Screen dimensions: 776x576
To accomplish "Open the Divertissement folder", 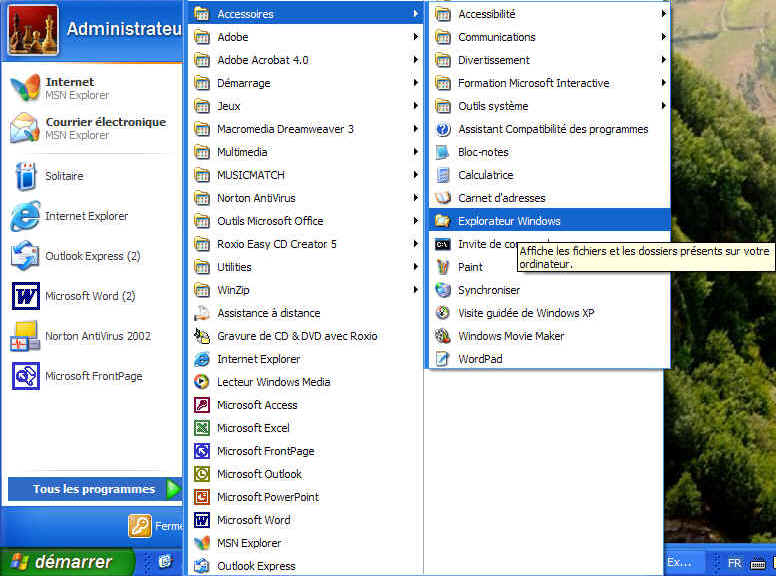I will click(548, 60).
